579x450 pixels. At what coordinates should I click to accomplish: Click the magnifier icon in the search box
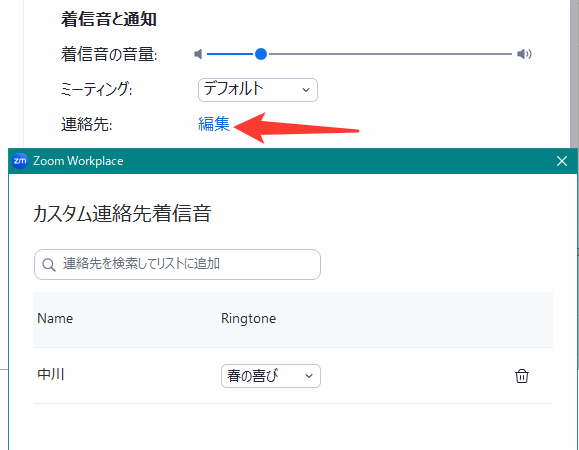tap(48, 265)
